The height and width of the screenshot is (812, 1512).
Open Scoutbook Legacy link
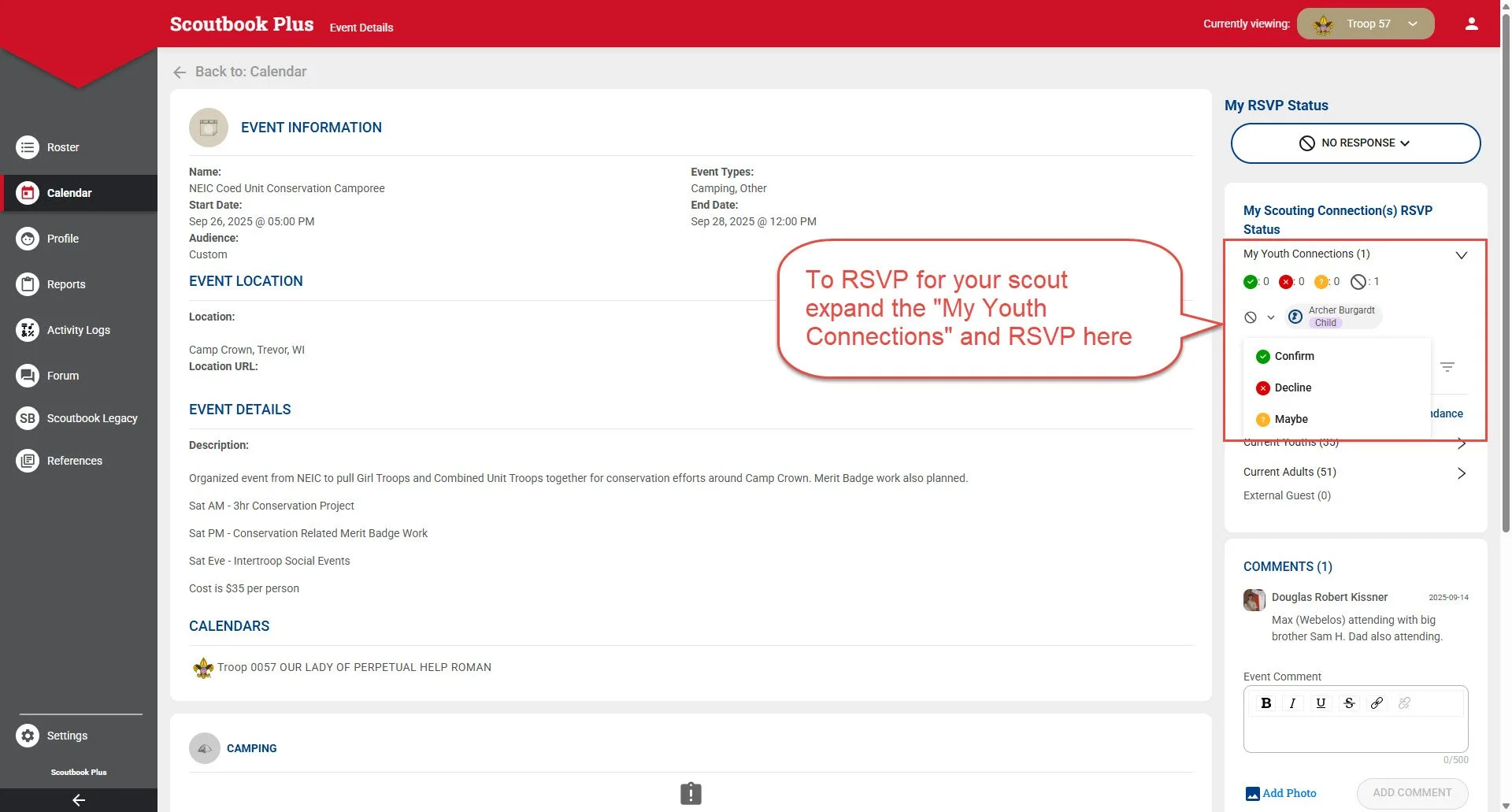click(92, 418)
